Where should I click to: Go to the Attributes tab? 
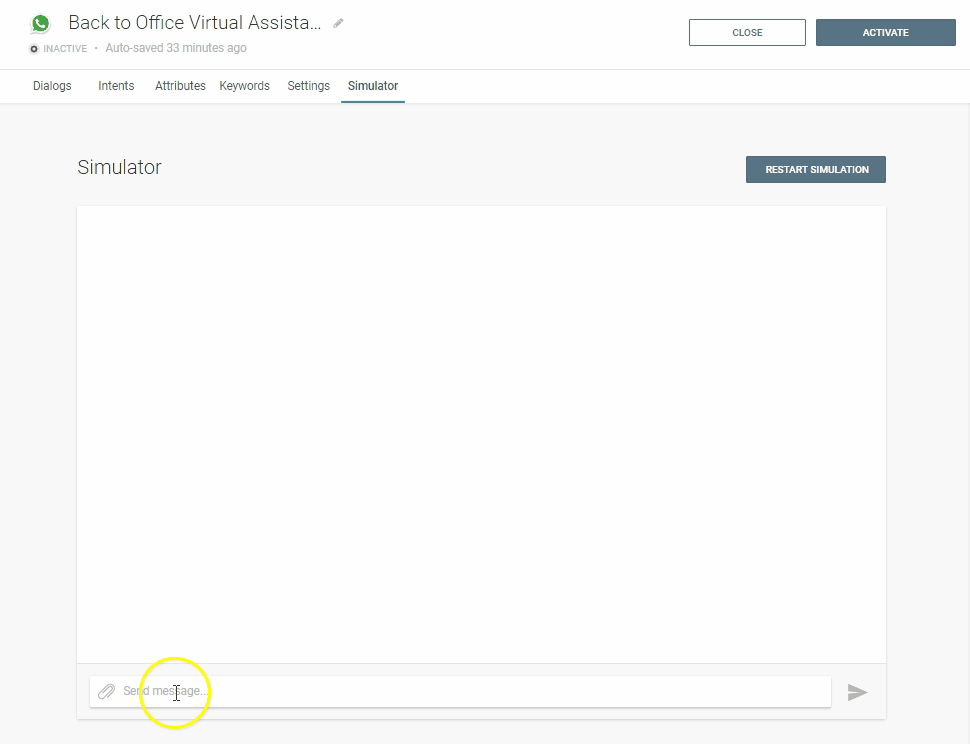point(180,86)
